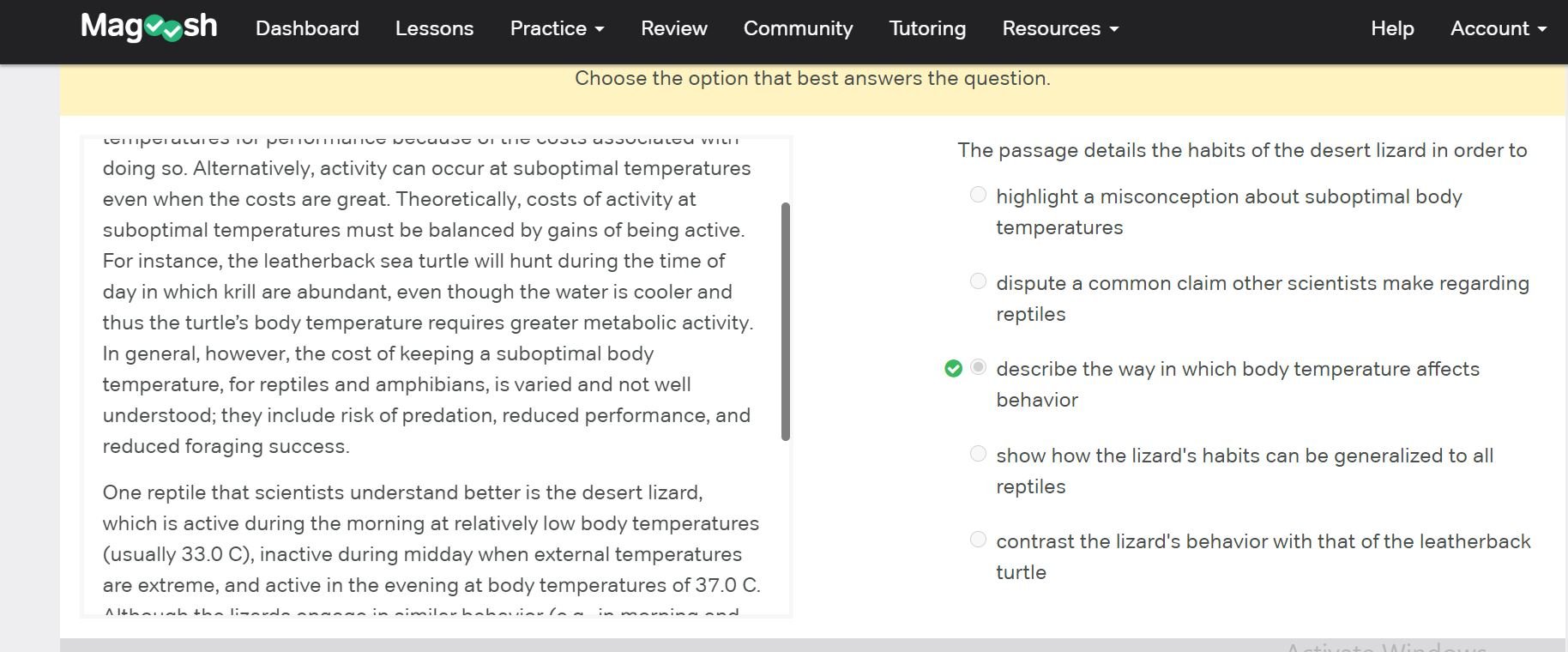Navigate to the Review page
Screen dimensions: 1568x652
coord(674,28)
